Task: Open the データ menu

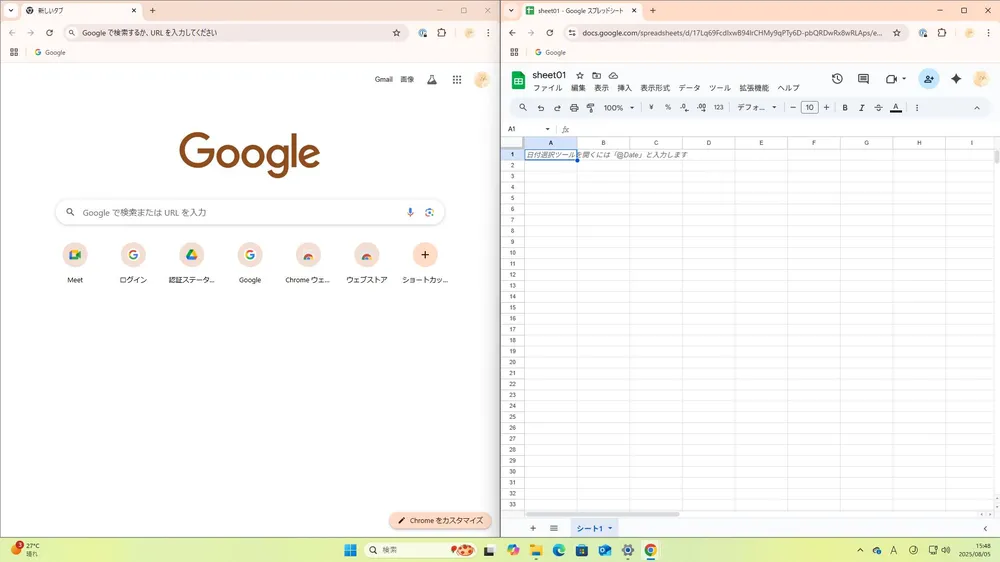Action: pos(689,88)
